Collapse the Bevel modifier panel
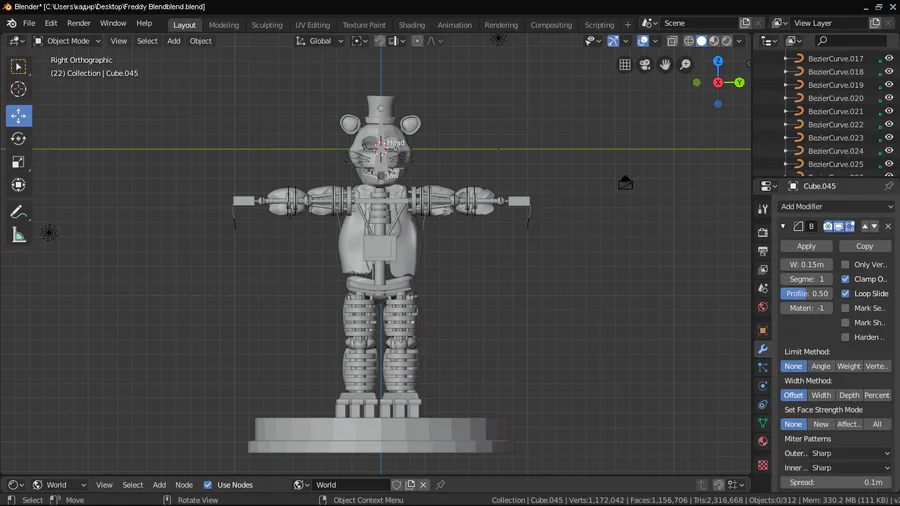 point(783,226)
